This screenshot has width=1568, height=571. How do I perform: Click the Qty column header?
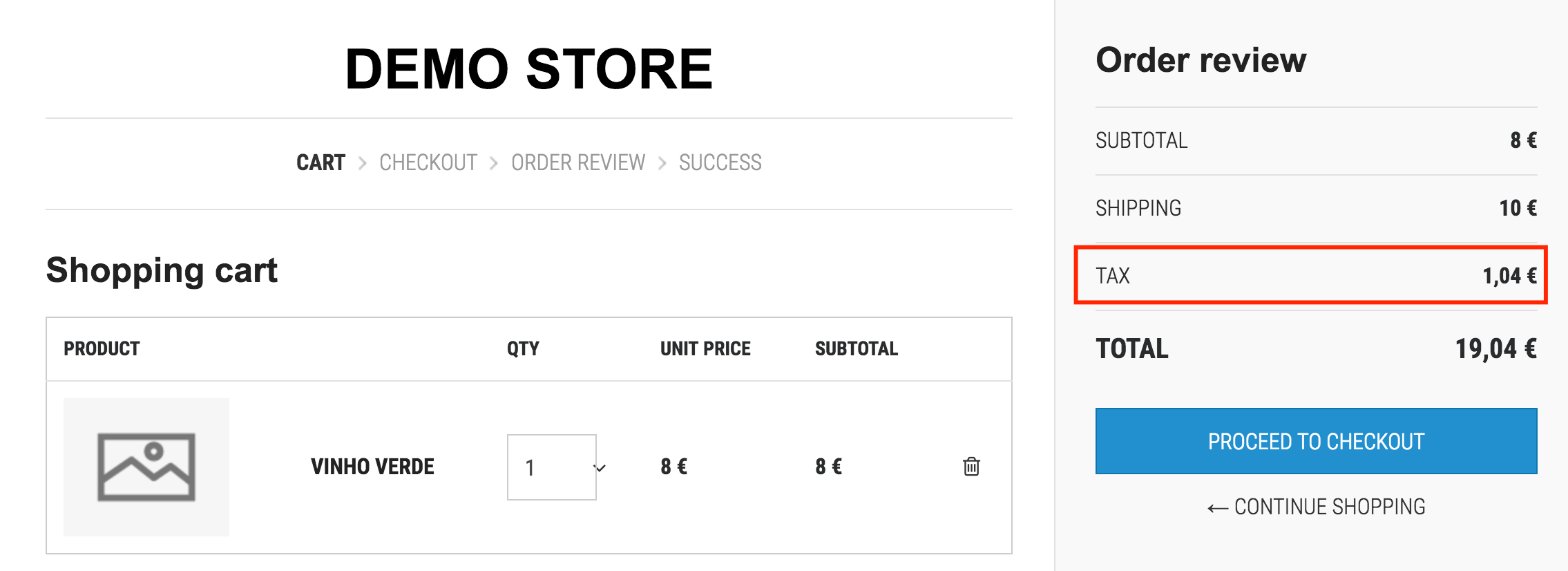tap(523, 348)
